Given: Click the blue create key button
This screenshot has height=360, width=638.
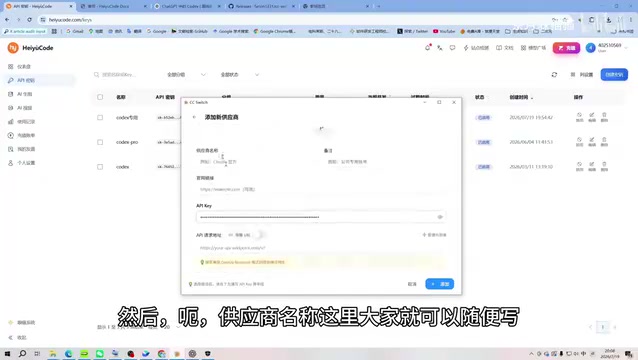Looking at the screenshot, I should click(614, 74).
